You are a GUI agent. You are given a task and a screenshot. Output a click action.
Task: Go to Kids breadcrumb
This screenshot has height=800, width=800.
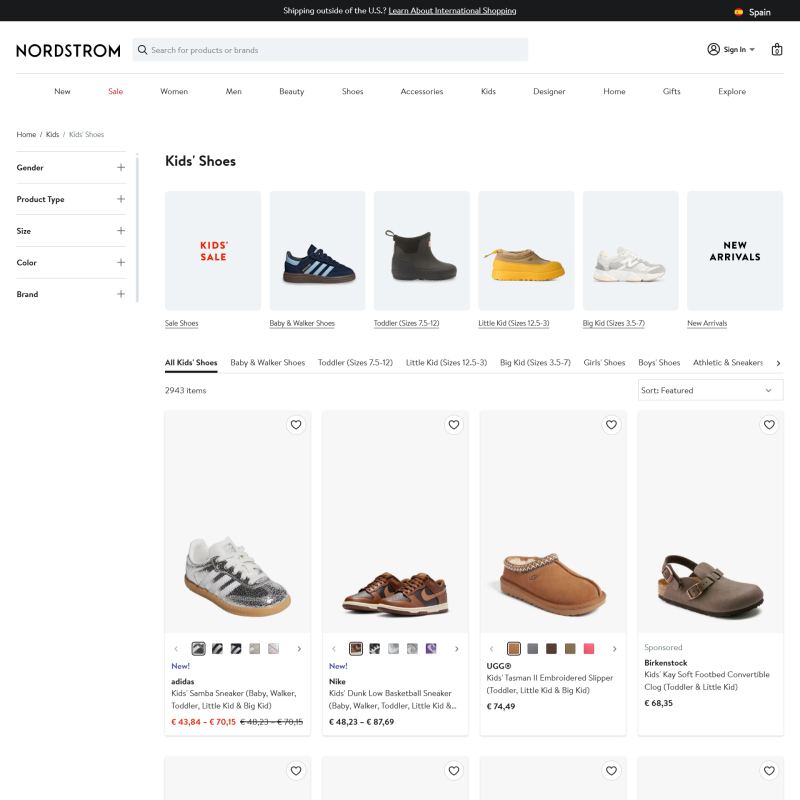(x=53, y=135)
